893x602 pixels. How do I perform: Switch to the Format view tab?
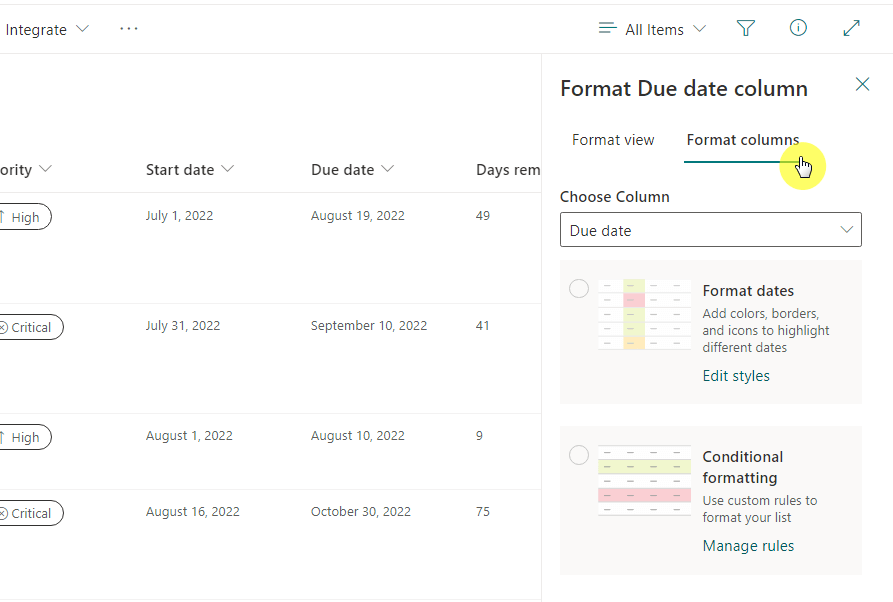[613, 140]
